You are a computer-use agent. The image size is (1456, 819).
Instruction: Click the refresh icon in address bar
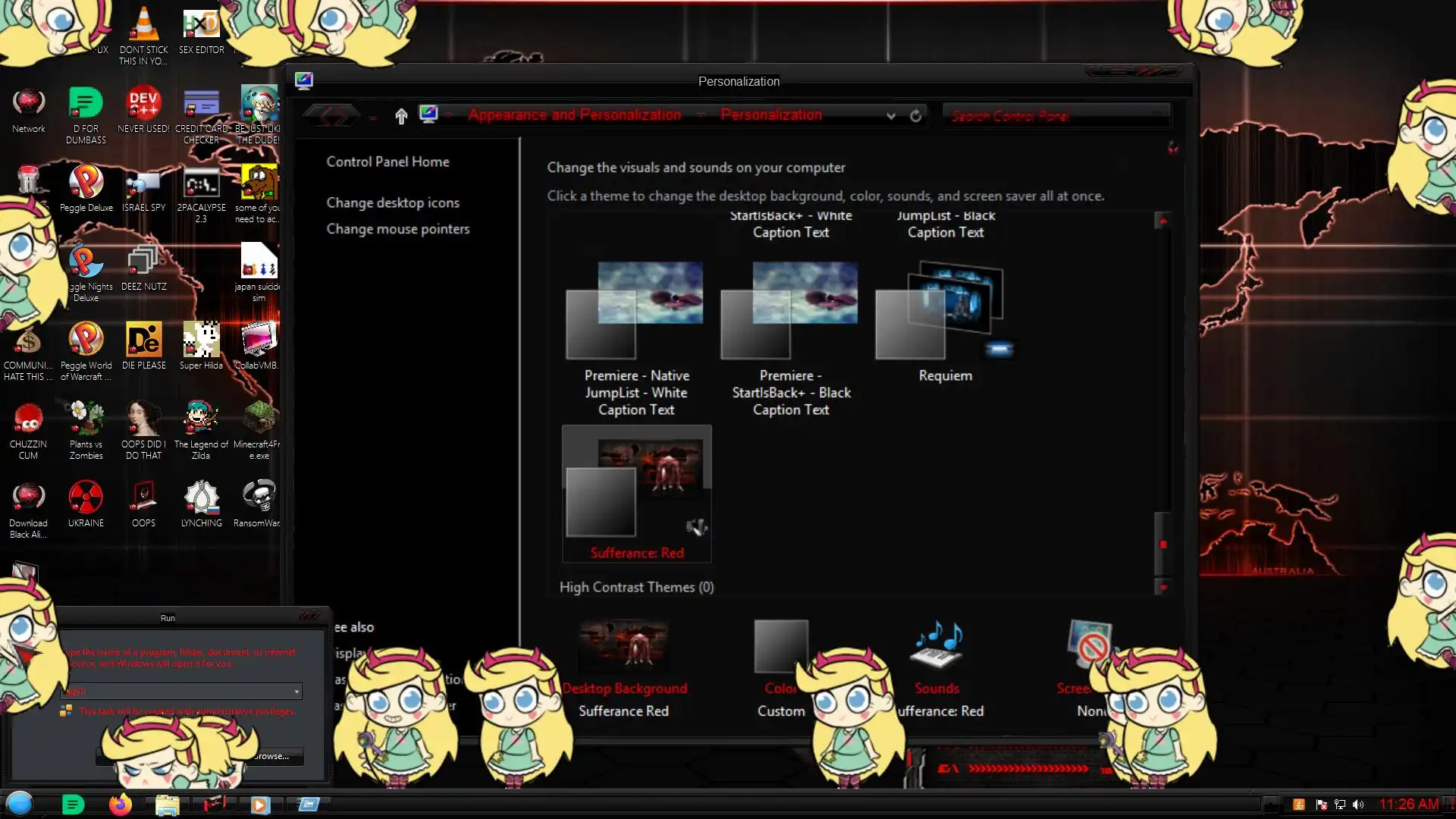pos(915,115)
